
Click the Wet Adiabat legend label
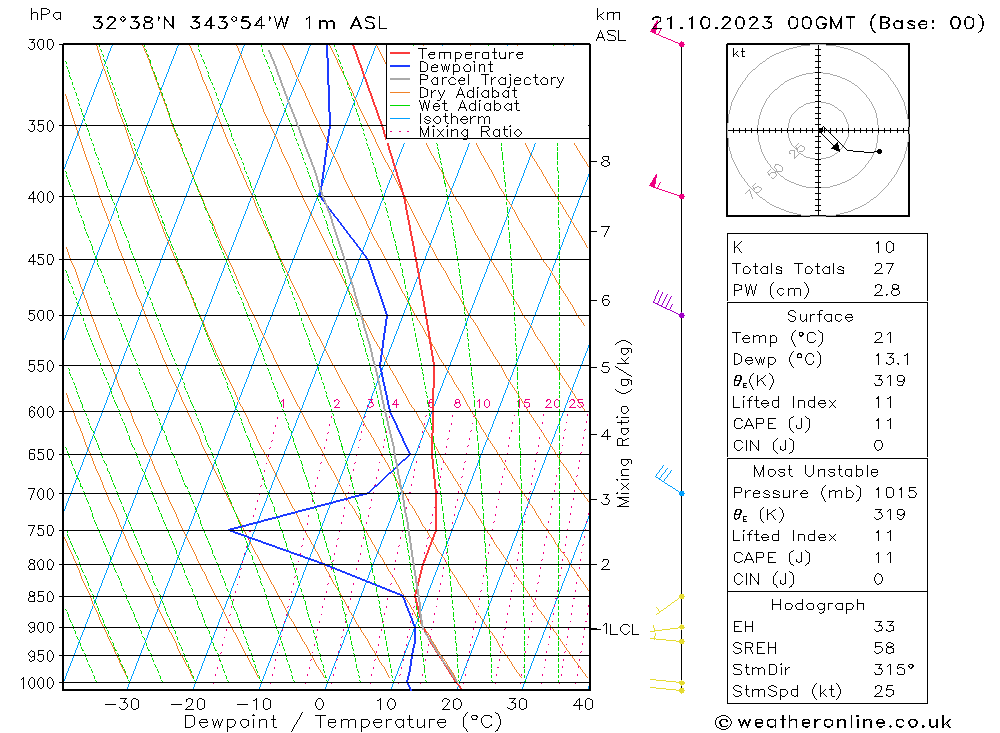click(469, 106)
